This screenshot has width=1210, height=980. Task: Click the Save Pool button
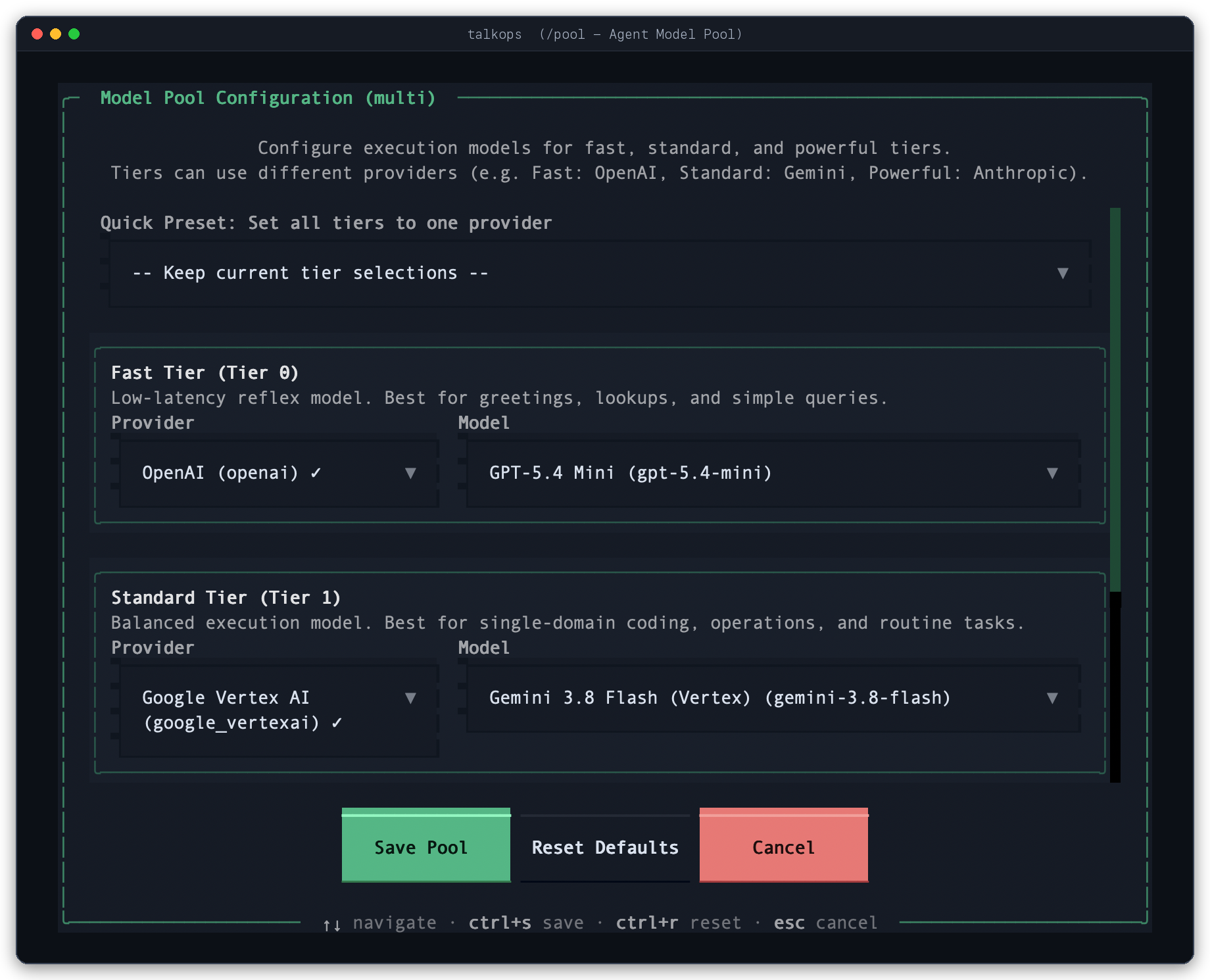coord(426,845)
